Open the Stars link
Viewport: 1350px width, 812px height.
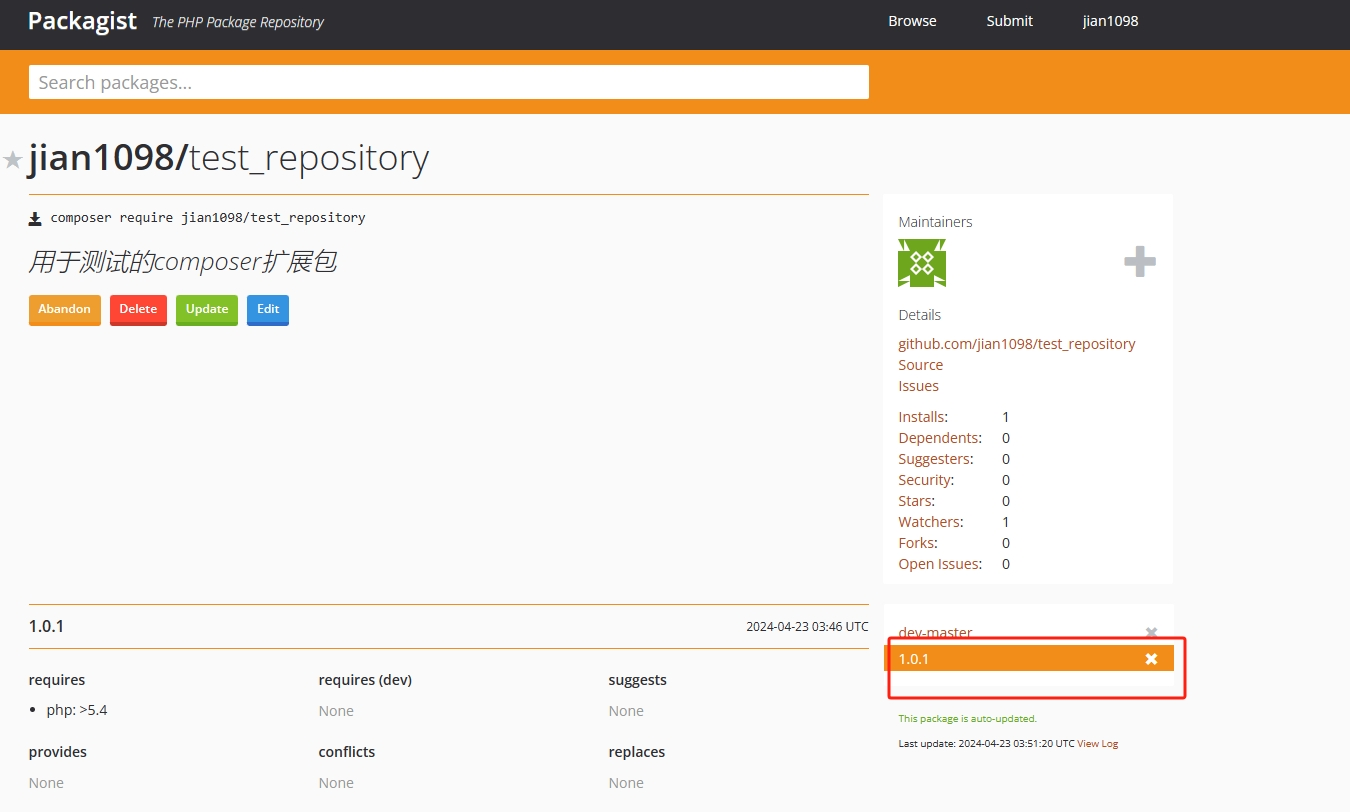915,501
